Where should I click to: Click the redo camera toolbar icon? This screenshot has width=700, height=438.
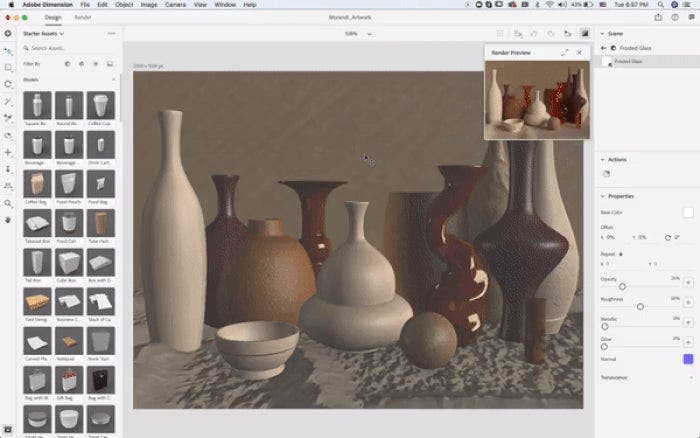(551, 33)
